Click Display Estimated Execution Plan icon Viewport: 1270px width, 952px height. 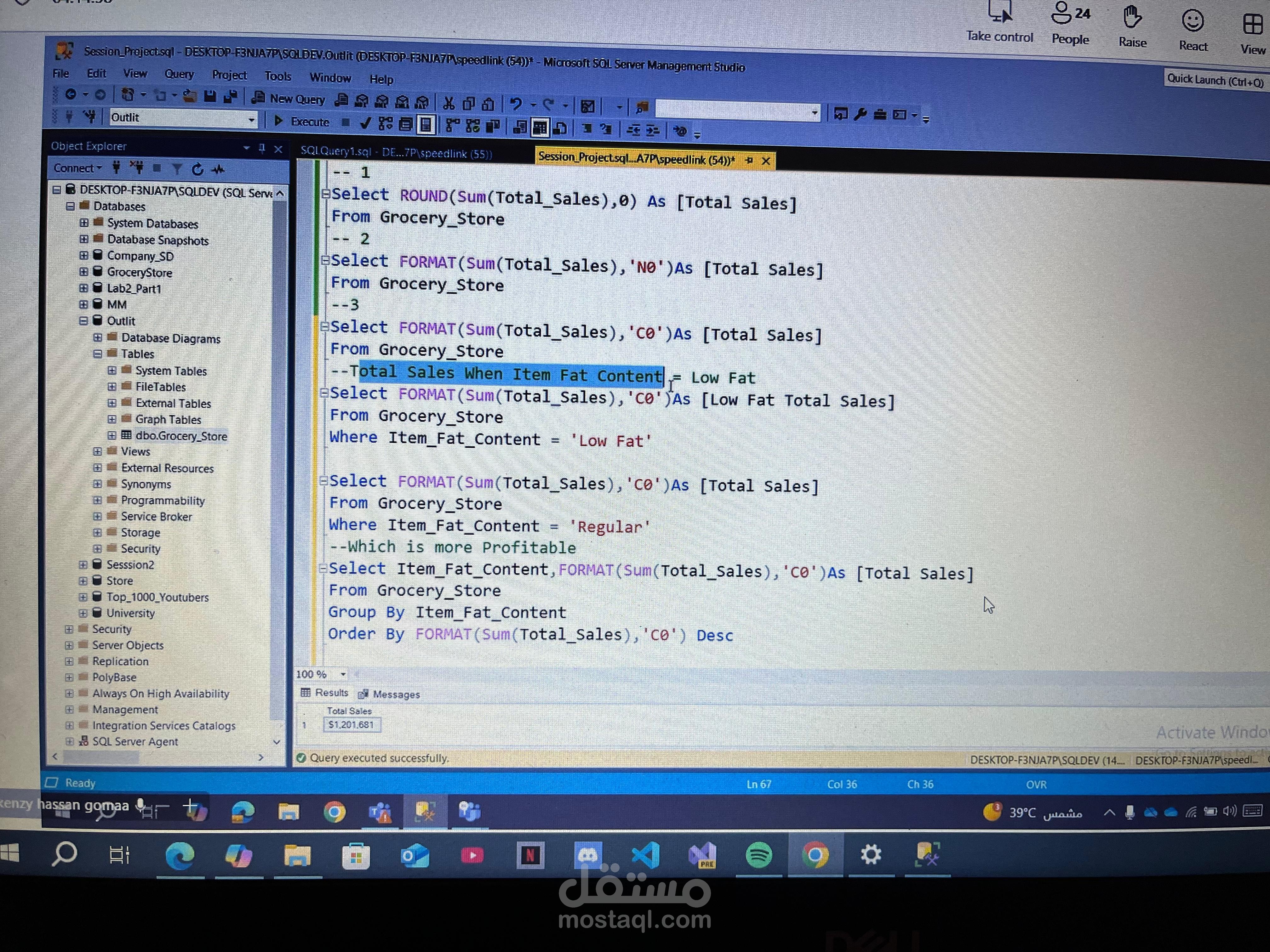pos(385,124)
